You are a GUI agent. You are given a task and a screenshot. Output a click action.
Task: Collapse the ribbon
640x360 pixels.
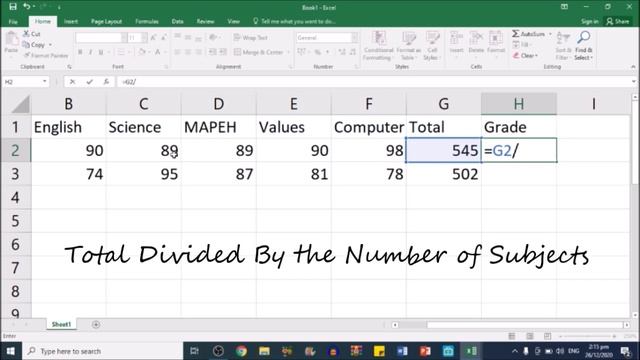click(633, 67)
